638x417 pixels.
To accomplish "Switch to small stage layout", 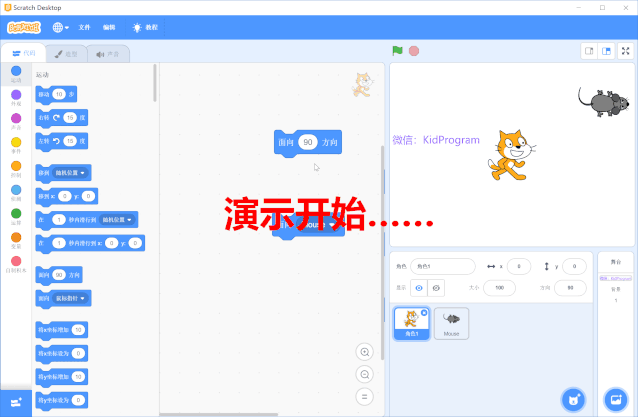I will (590, 51).
